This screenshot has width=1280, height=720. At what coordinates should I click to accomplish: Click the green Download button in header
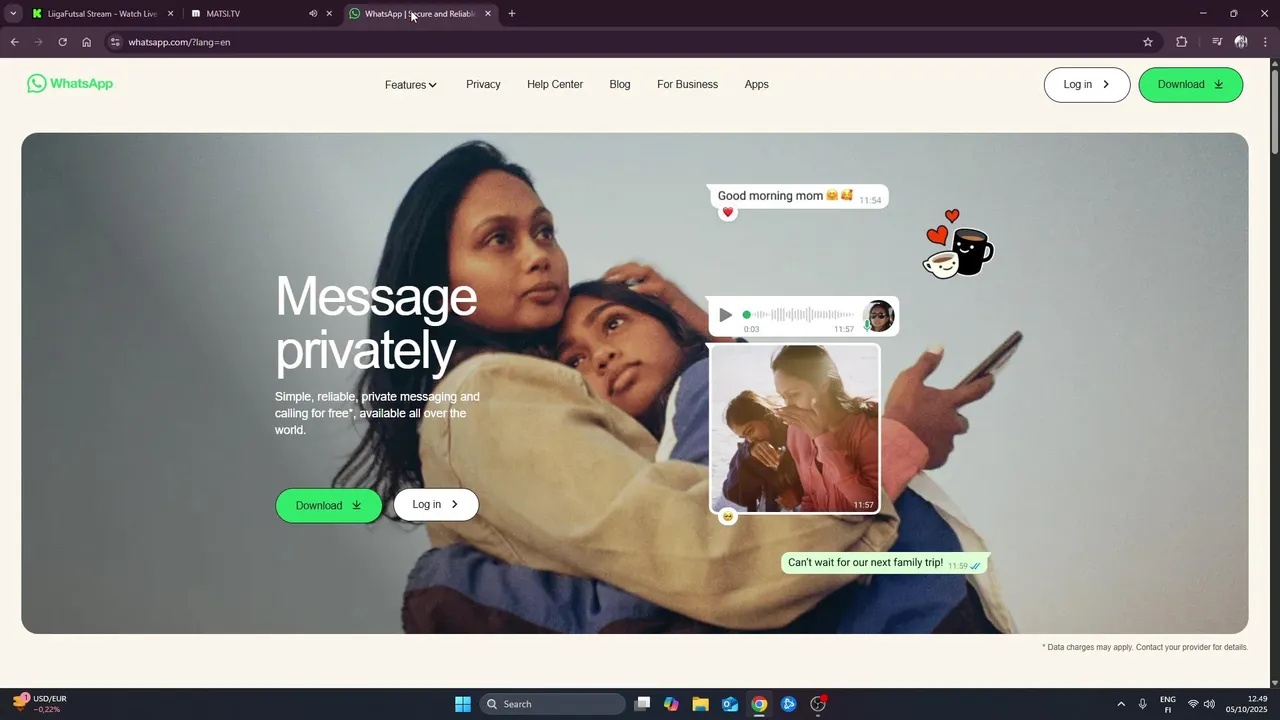tap(1190, 85)
